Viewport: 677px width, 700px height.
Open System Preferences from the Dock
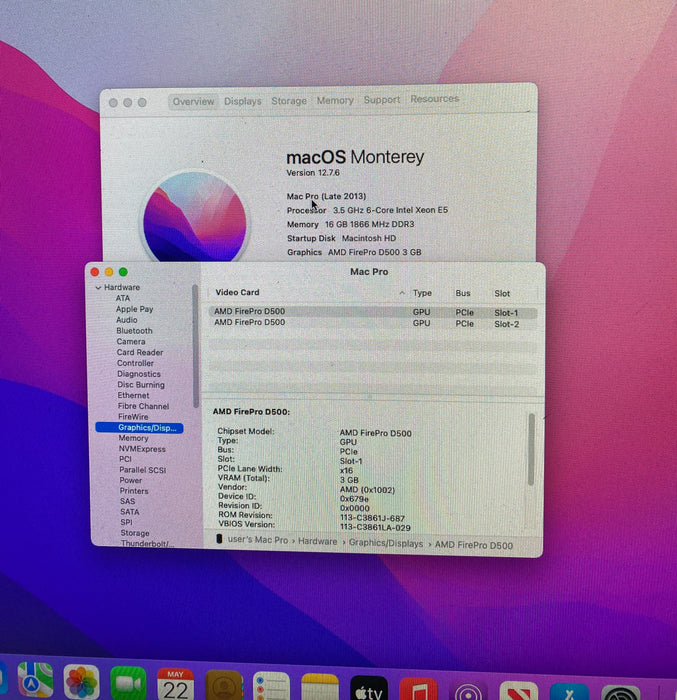click(x=620, y=693)
